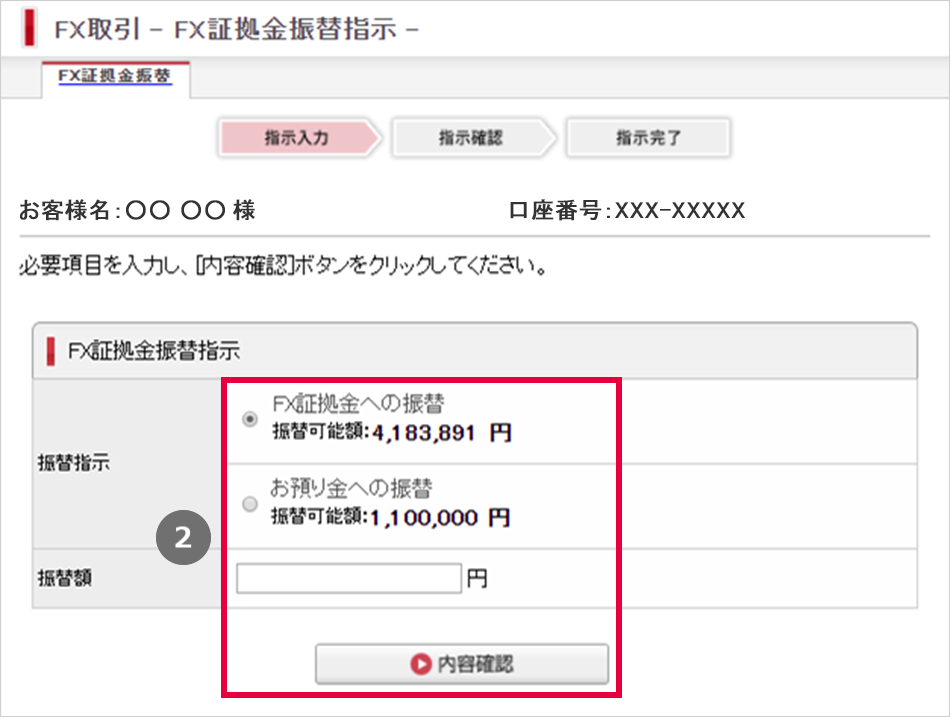The height and width of the screenshot is (717, 950).
Task: Click red bar icon in FX証拠金振替指示 panel header
Action: [x=52, y=351]
